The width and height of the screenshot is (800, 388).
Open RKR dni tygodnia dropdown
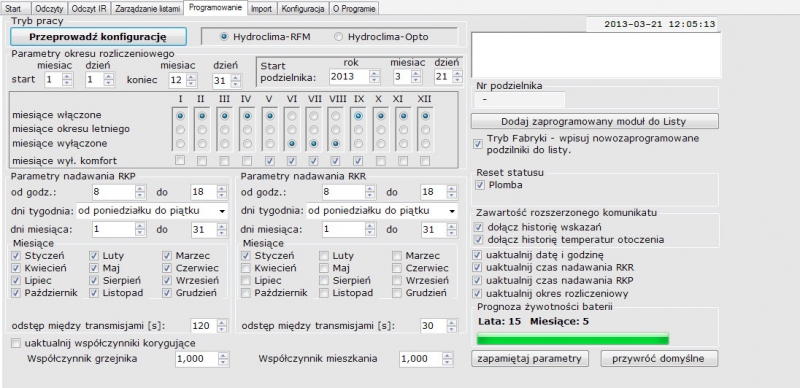coord(382,211)
